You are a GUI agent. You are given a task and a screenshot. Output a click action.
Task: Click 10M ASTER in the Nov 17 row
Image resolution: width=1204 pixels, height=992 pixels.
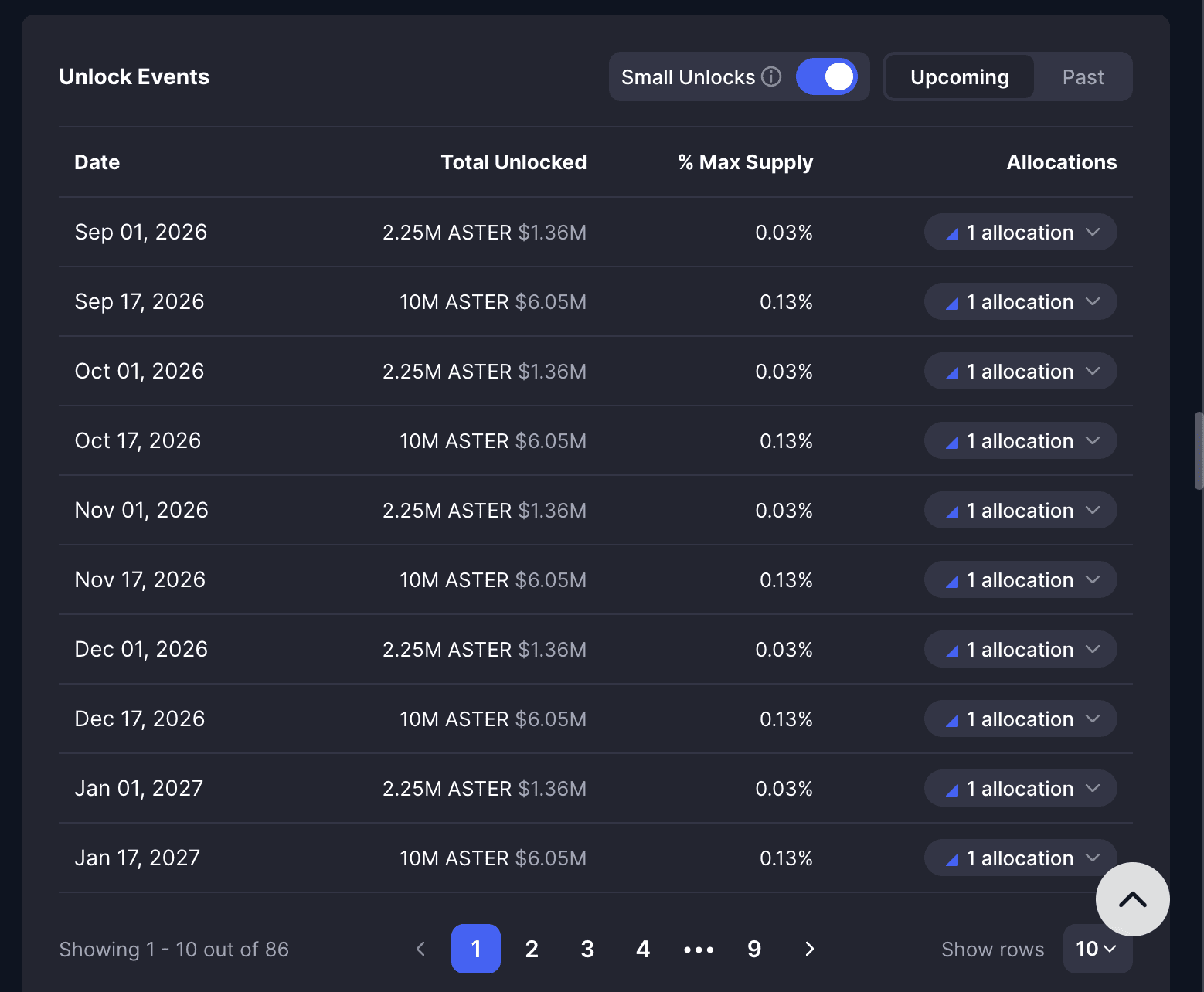[454, 580]
